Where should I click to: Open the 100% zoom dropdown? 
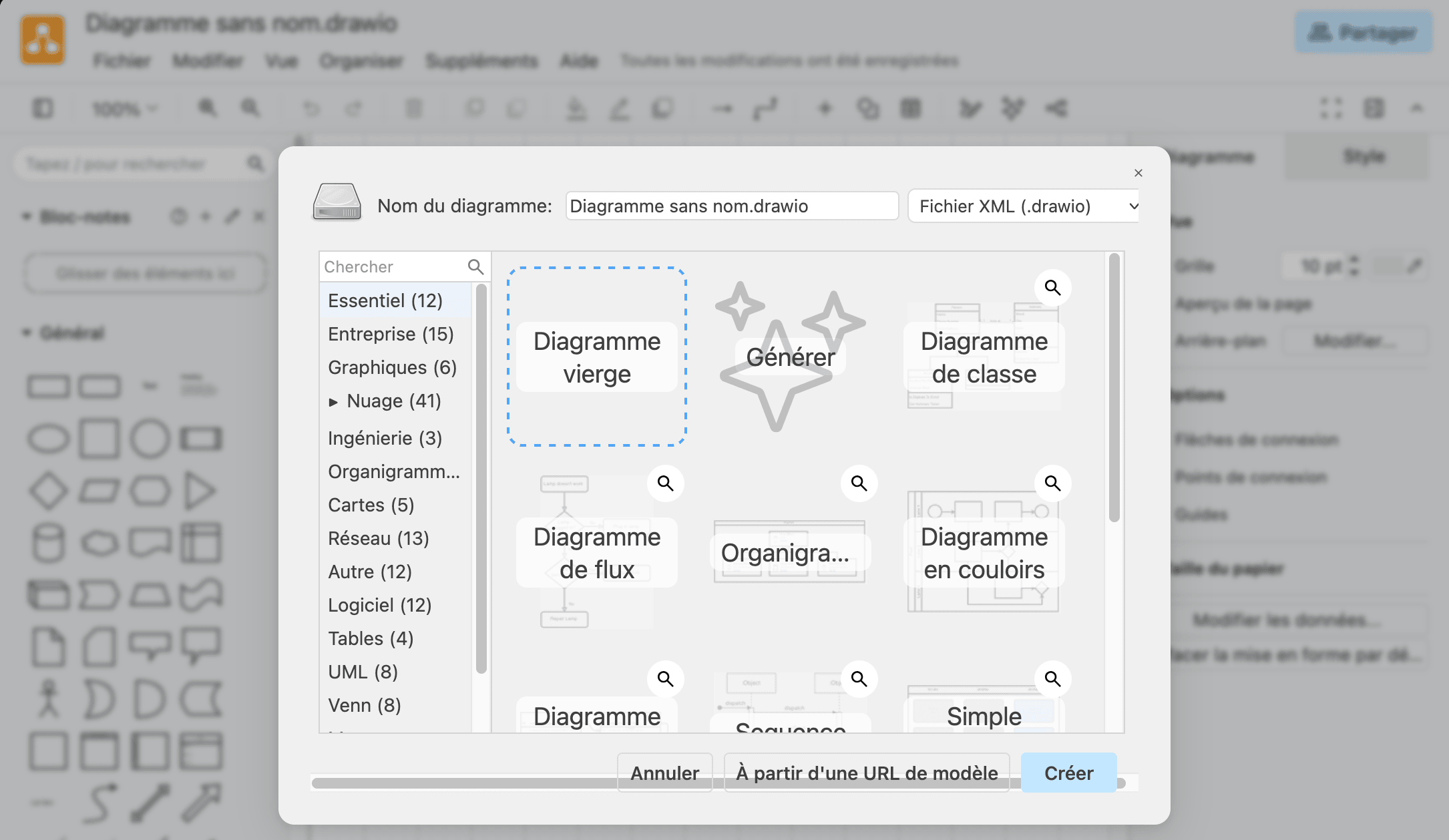124,108
